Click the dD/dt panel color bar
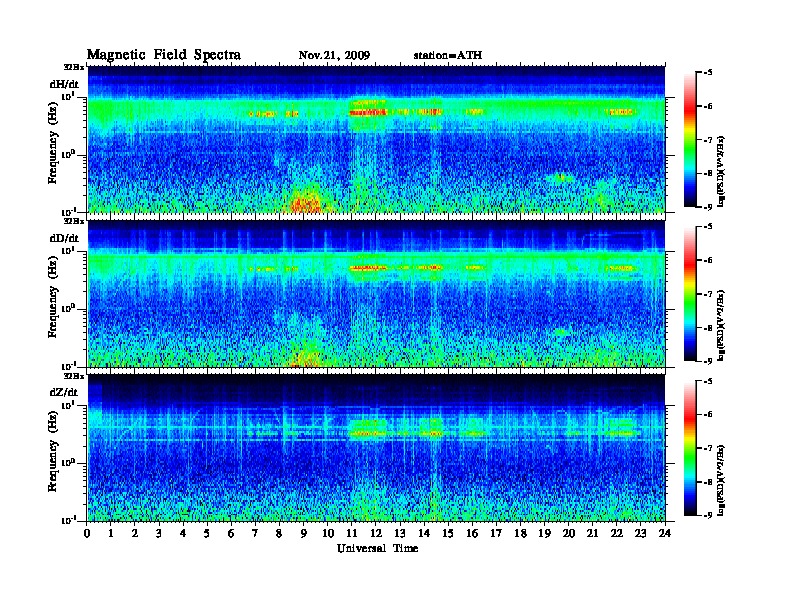Viewport: 792px width, 612px height. coord(689,293)
